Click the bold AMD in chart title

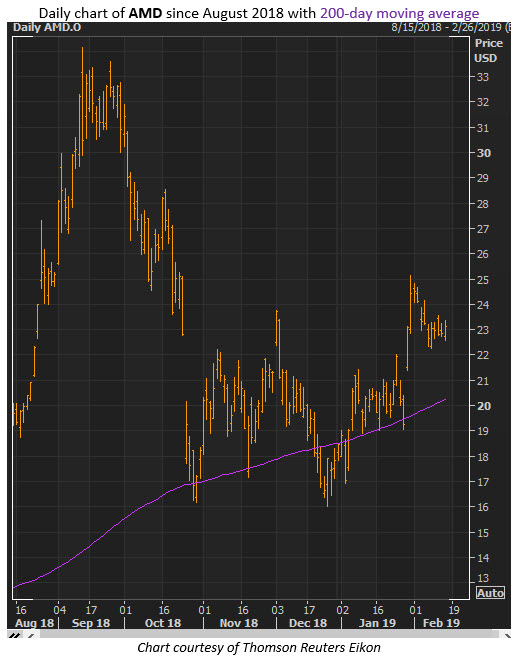[146, 13]
